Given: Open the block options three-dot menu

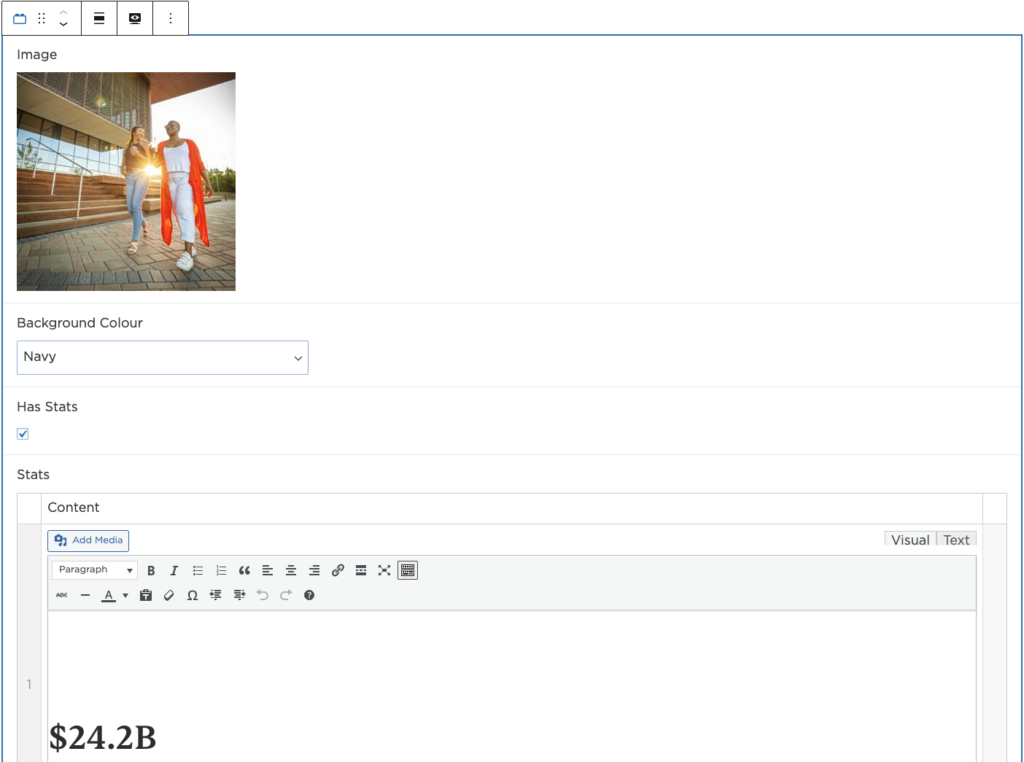Looking at the screenshot, I should point(170,18).
